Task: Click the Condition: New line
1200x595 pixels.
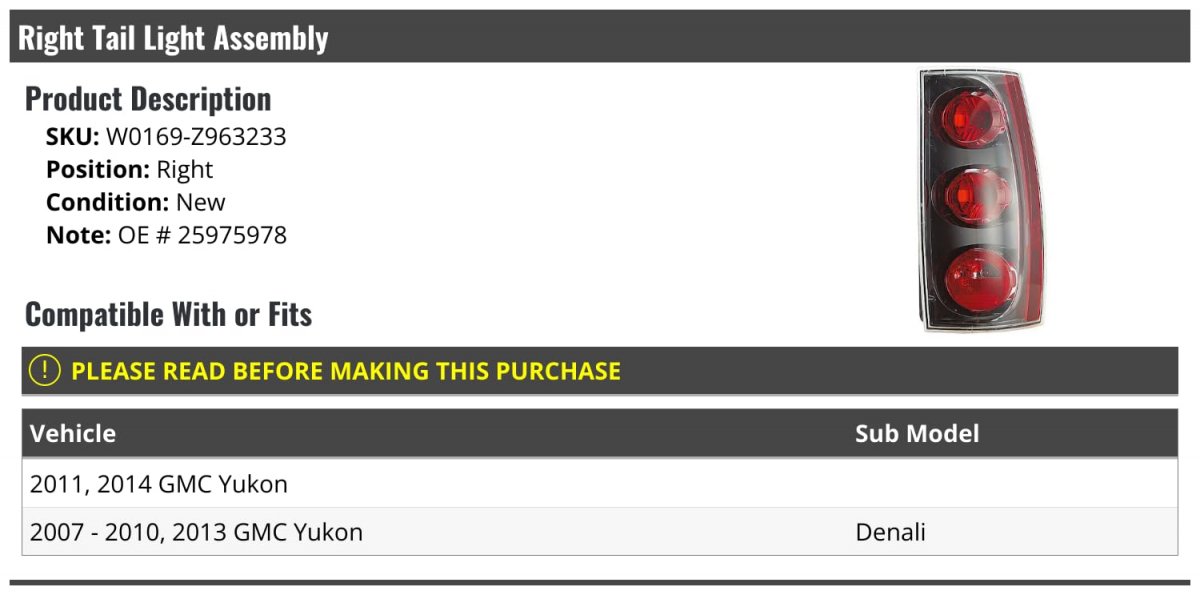Action: [x=136, y=202]
